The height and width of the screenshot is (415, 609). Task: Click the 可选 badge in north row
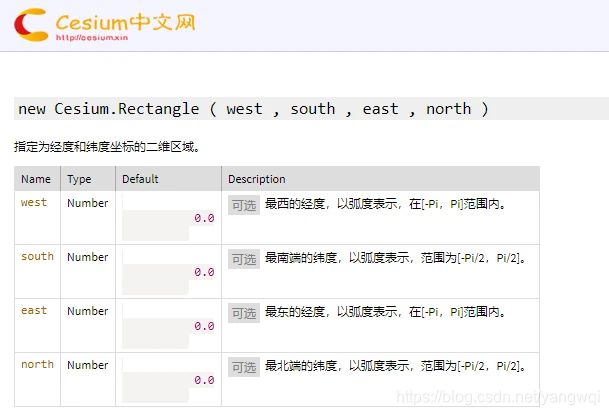coord(244,367)
